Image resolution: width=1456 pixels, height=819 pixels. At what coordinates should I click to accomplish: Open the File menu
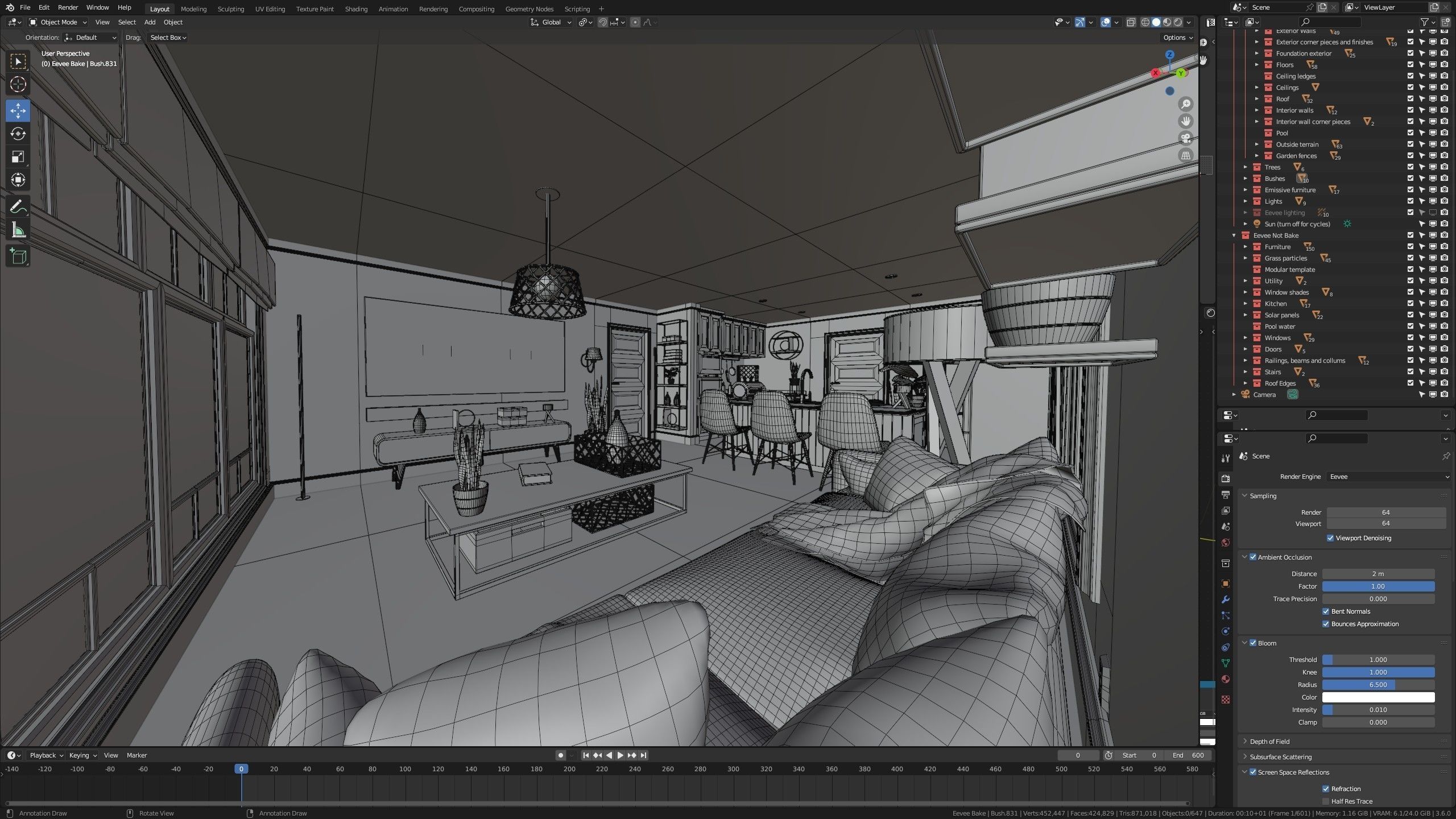click(x=25, y=7)
